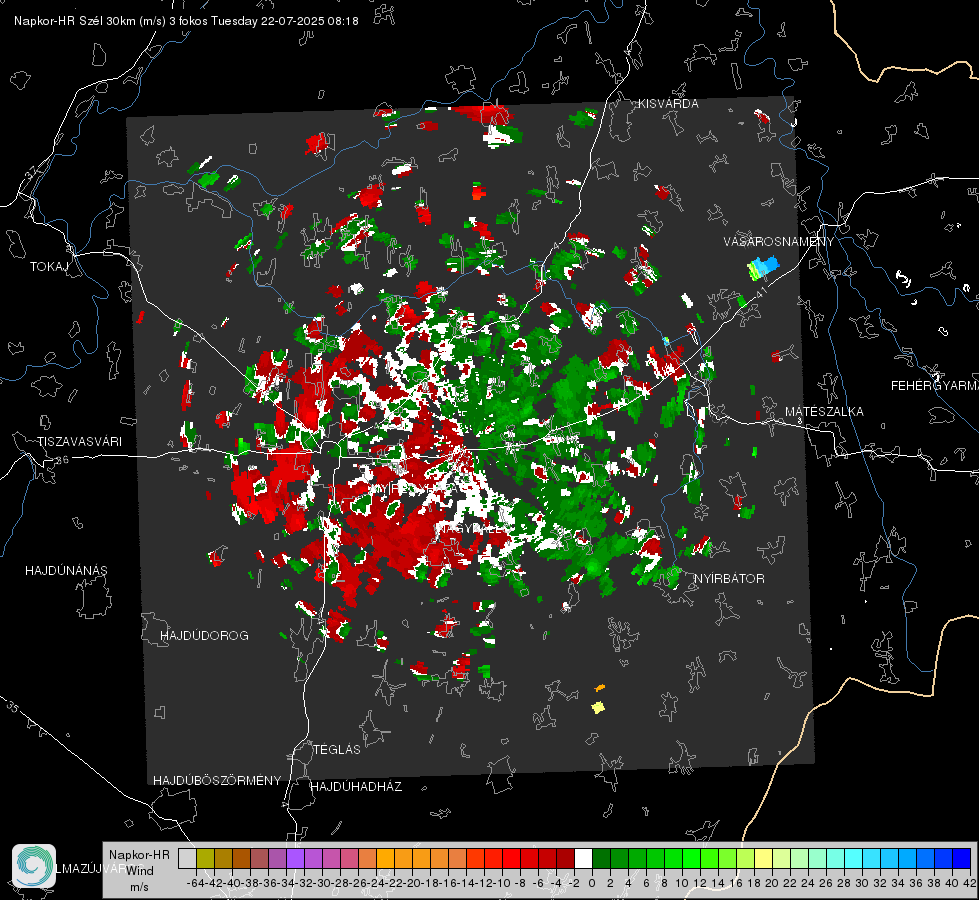This screenshot has width=979, height=900.
Task: Select the HAJDÚHADHÁZ city label
Action: (356, 786)
